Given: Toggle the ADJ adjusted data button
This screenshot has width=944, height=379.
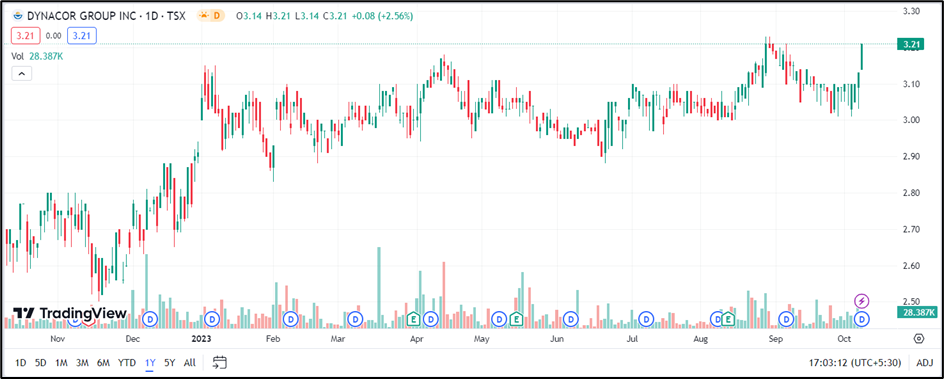Looking at the screenshot, I should pos(924,363).
